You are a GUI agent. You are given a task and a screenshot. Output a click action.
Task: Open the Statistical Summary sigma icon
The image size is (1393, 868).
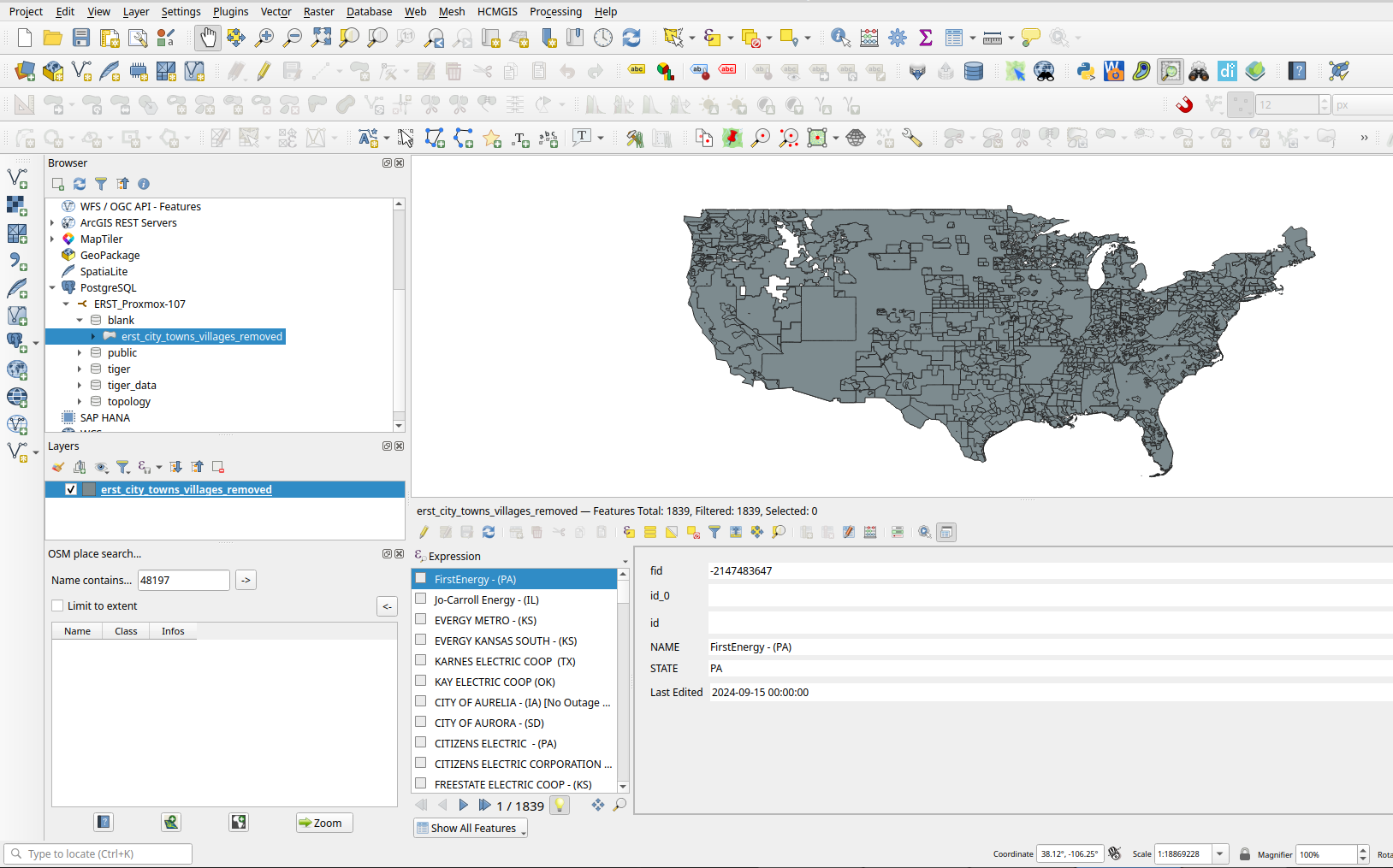pyautogui.click(x=925, y=38)
